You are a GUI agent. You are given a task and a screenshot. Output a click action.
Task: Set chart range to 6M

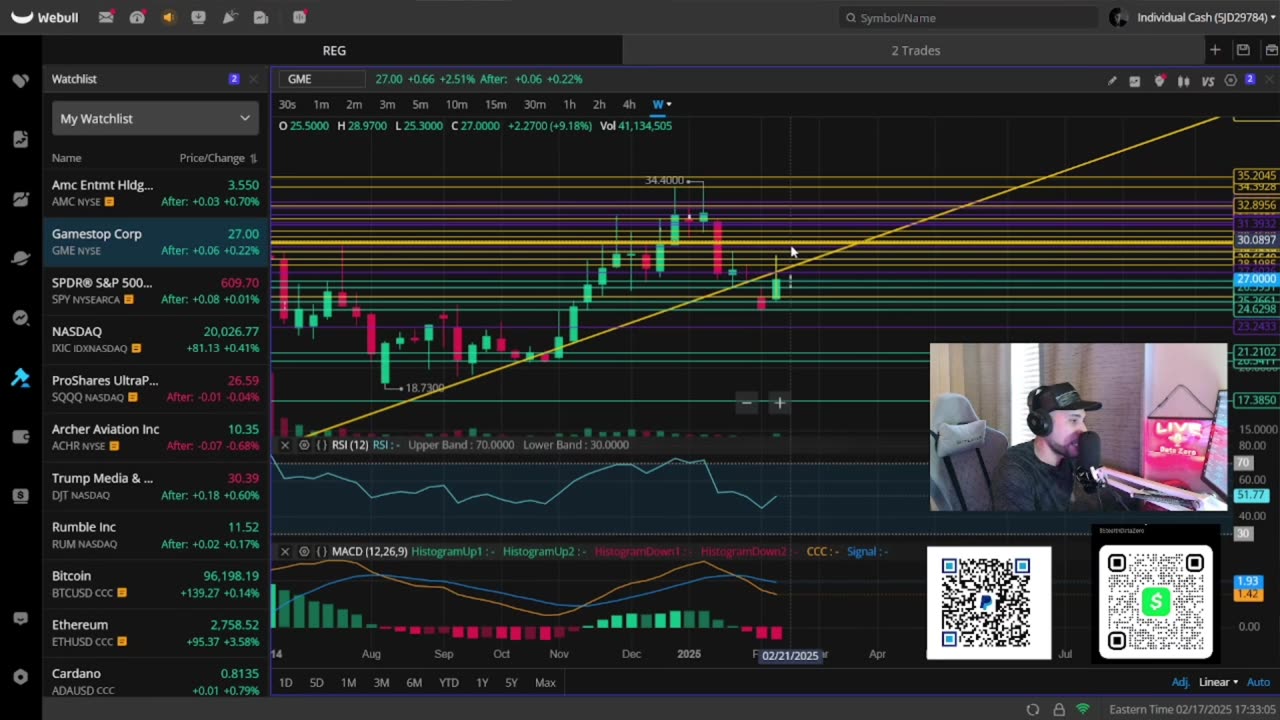pos(414,682)
